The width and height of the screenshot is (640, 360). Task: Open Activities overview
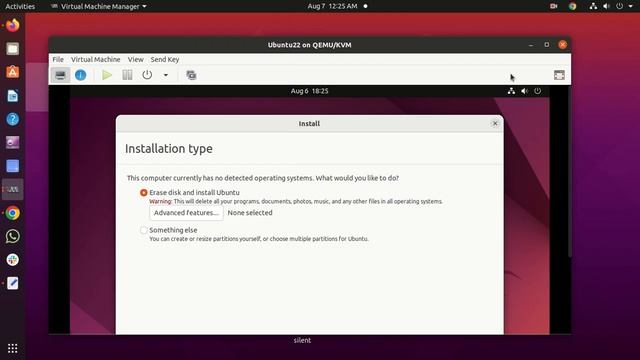click(x=20, y=6)
